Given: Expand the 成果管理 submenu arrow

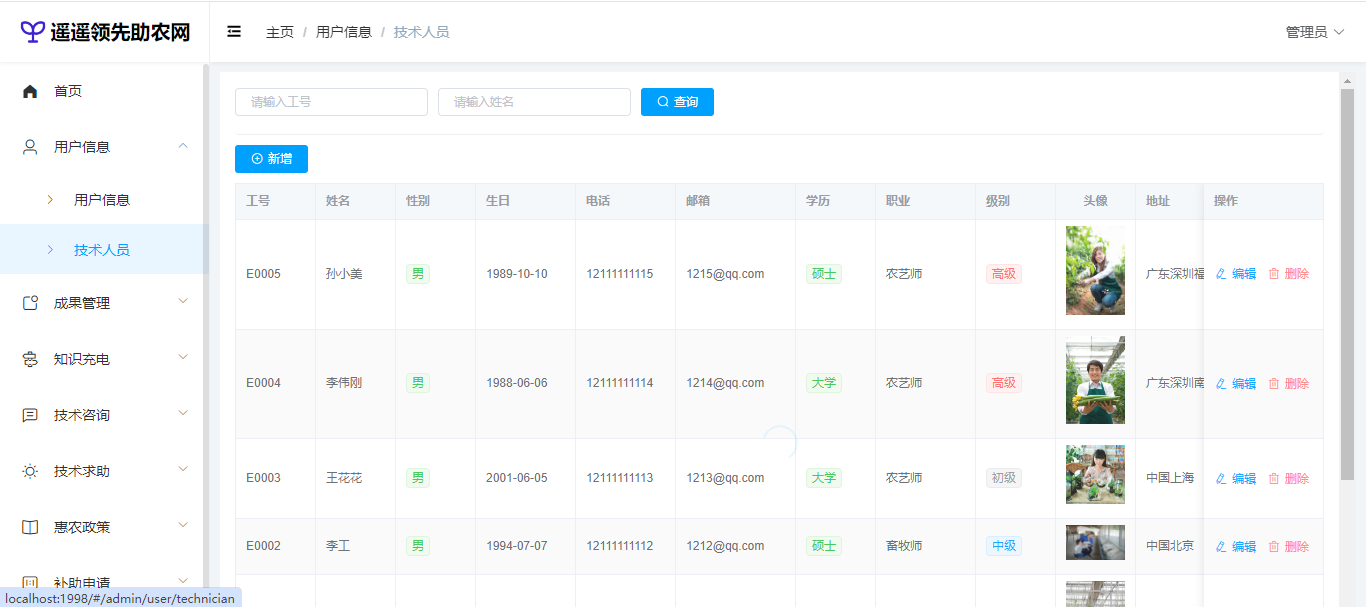Looking at the screenshot, I should click(183, 301).
